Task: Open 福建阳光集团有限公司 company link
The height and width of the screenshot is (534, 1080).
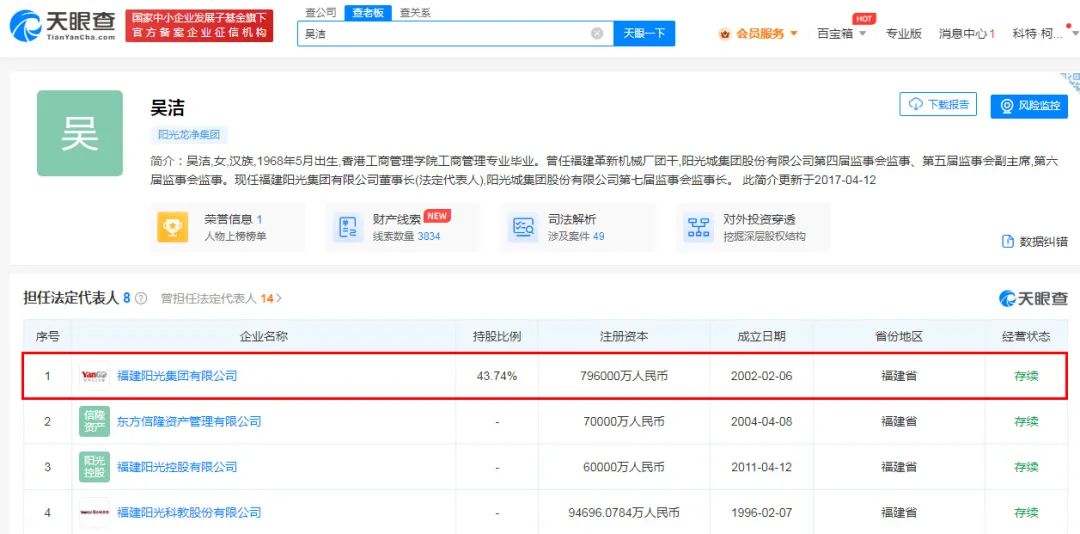Action: click(x=177, y=376)
